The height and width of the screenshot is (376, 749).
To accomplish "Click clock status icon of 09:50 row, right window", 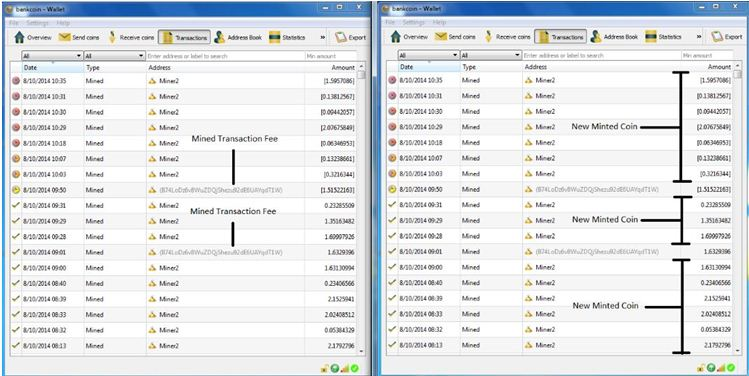I will click(392, 189).
